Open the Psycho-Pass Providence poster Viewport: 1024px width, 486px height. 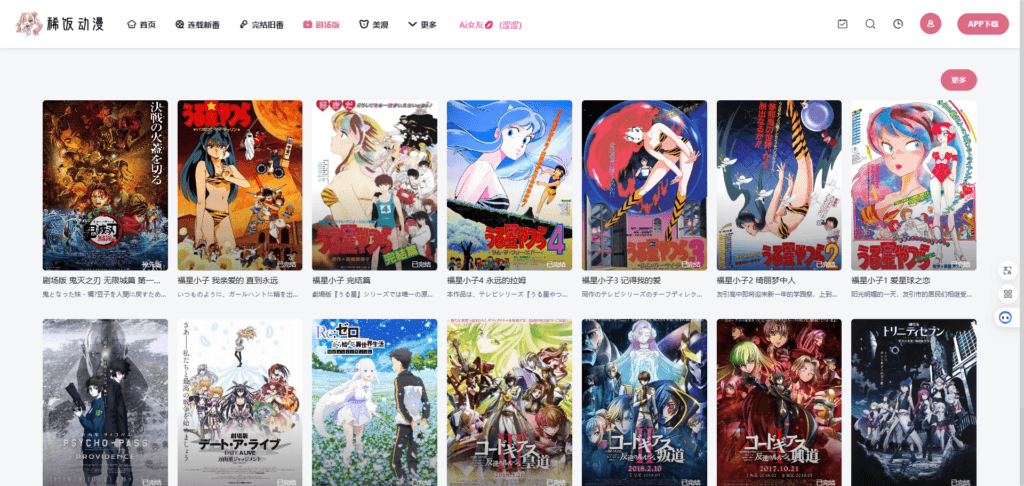click(105, 402)
